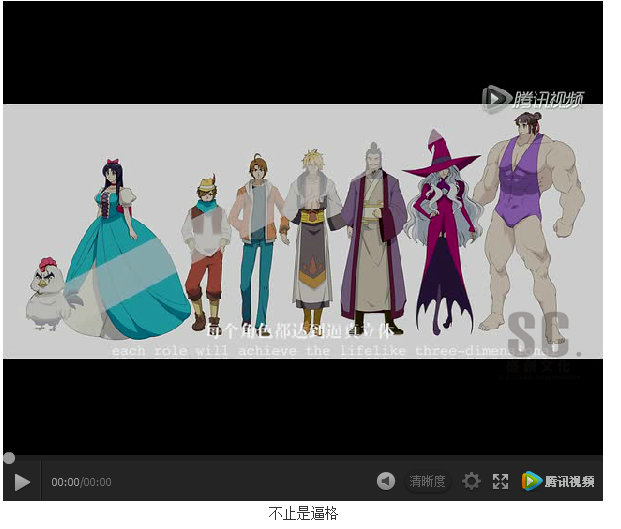The width and height of the screenshot is (621, 529).
Task: Click the middle of the progress bar track
Action: [302, 458]
